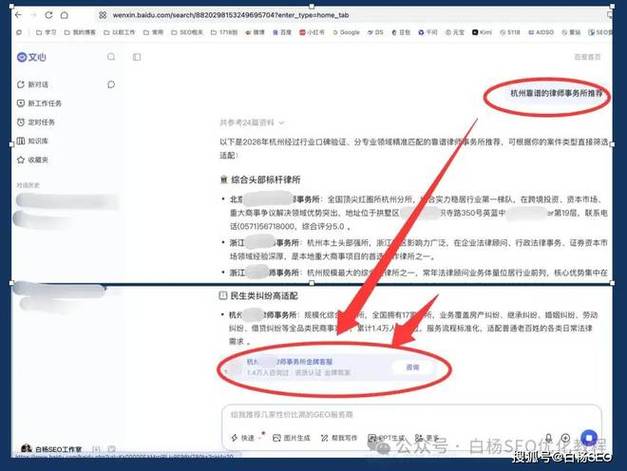Open the 白杨SEO工作室 account profile
Viewport: 627px width, 471px height.
click(51, 449)
